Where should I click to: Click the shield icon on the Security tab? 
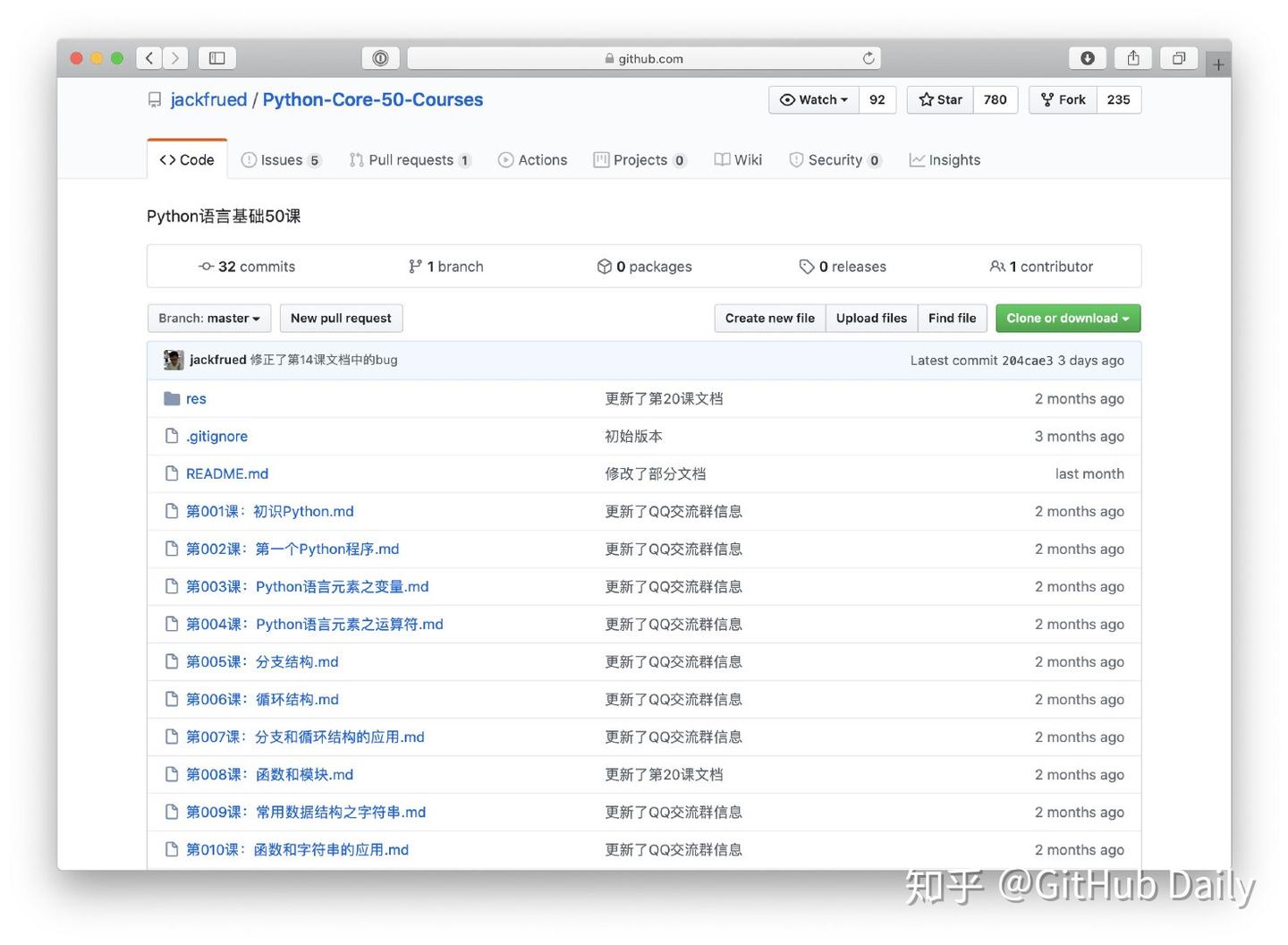[x=796, y=159]
